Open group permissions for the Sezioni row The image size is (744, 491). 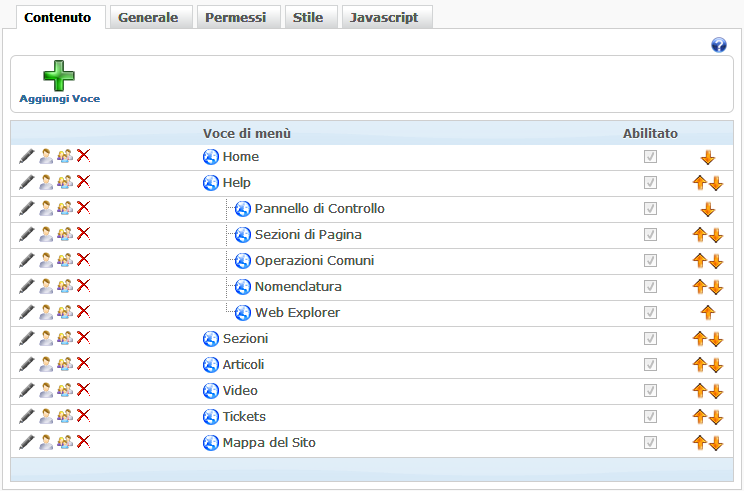65,338
